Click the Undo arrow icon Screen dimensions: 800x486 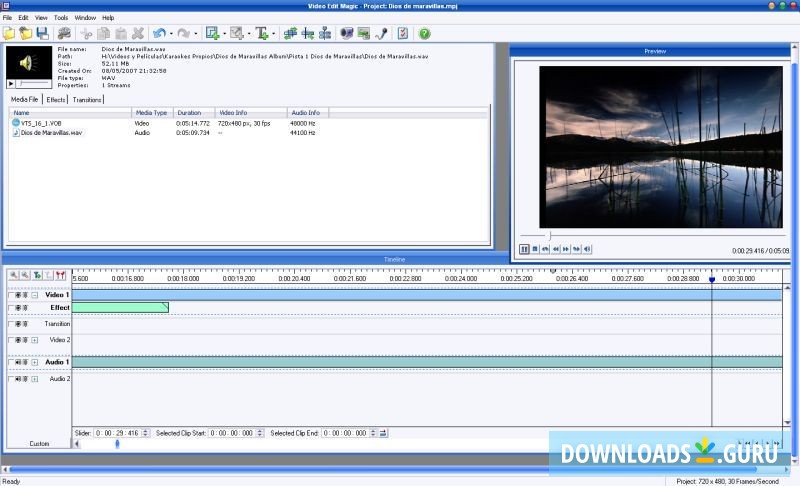159,33
